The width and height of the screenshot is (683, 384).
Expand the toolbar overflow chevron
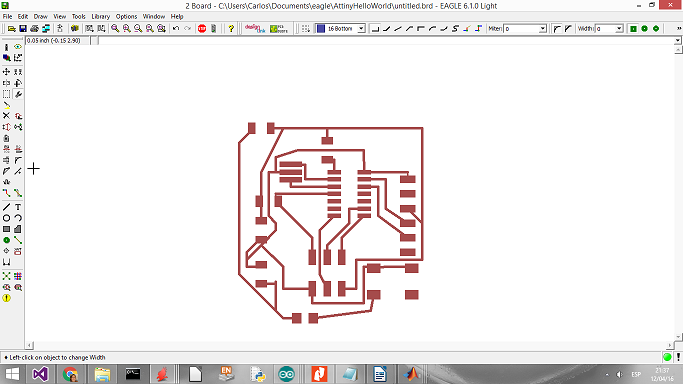click(679, 29)
